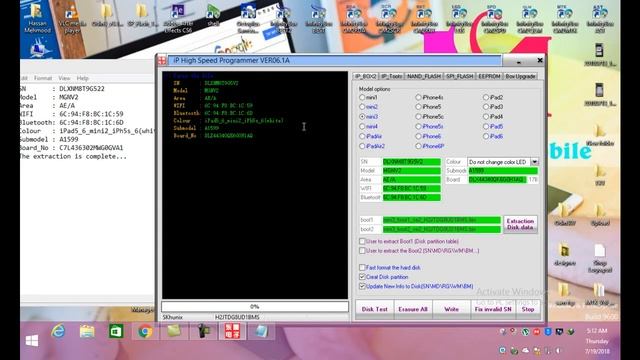Click the Write button

tap(451, 309)
